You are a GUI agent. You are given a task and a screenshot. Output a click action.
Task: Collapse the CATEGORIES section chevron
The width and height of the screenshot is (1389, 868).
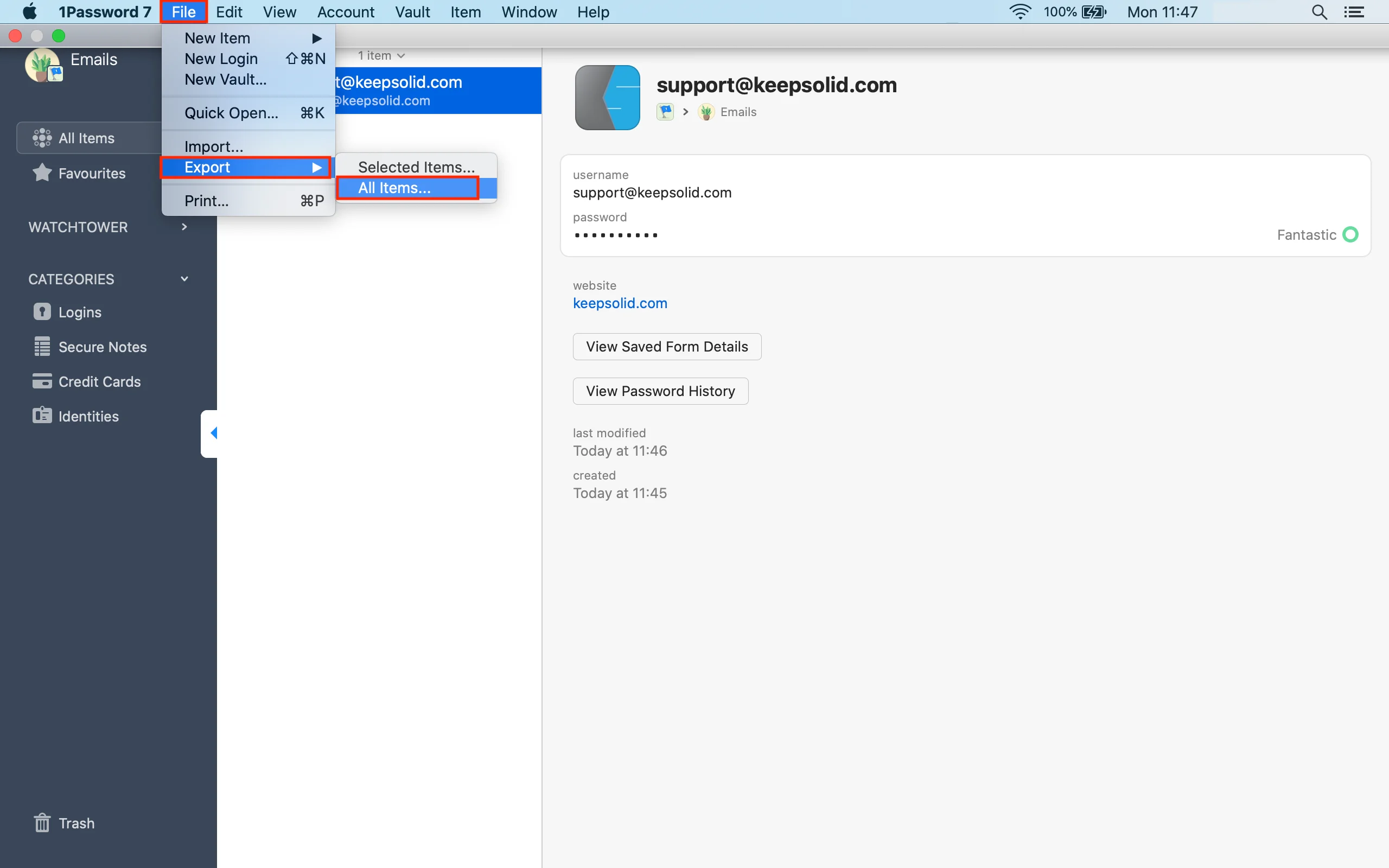click(x=184, y=279)
